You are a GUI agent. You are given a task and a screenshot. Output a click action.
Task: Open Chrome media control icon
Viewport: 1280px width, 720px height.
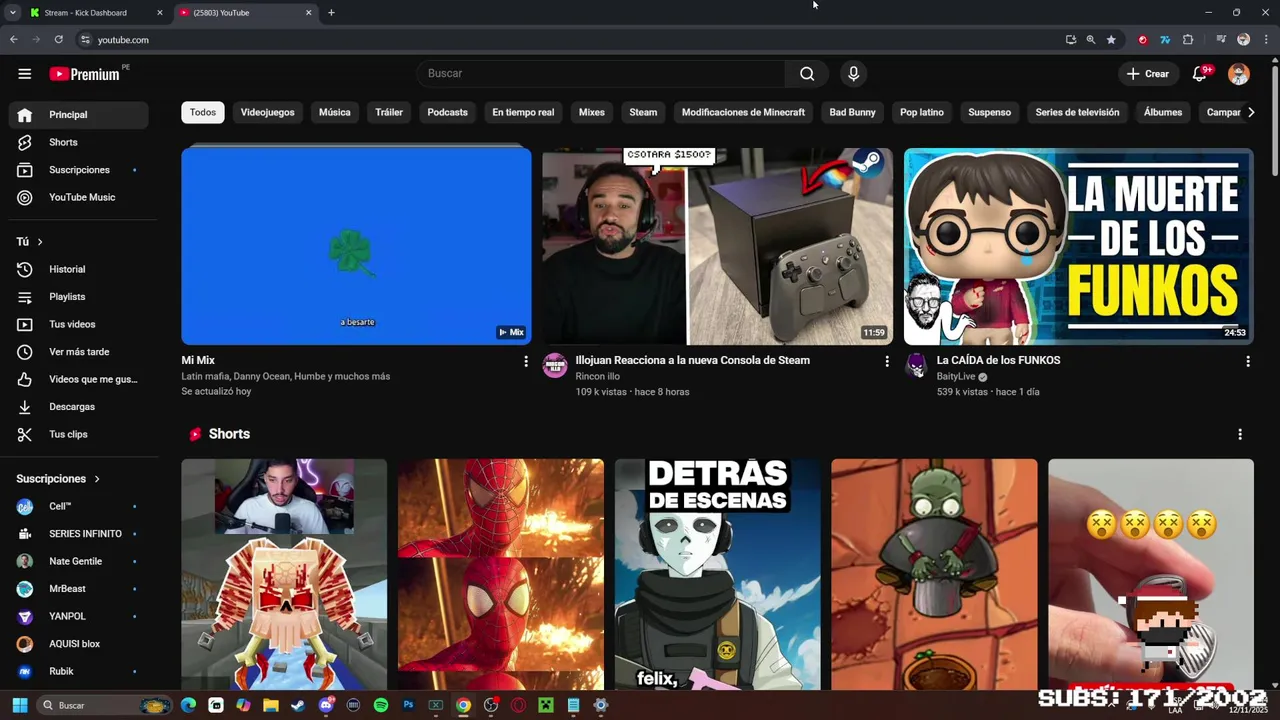(x=1221, y=40)
